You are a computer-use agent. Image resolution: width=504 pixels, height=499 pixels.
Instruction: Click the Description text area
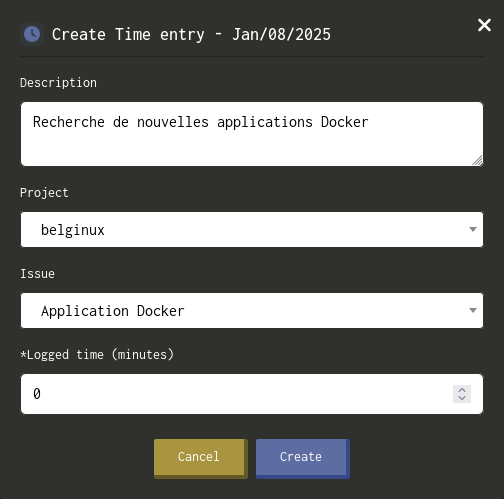pos(252,134)
